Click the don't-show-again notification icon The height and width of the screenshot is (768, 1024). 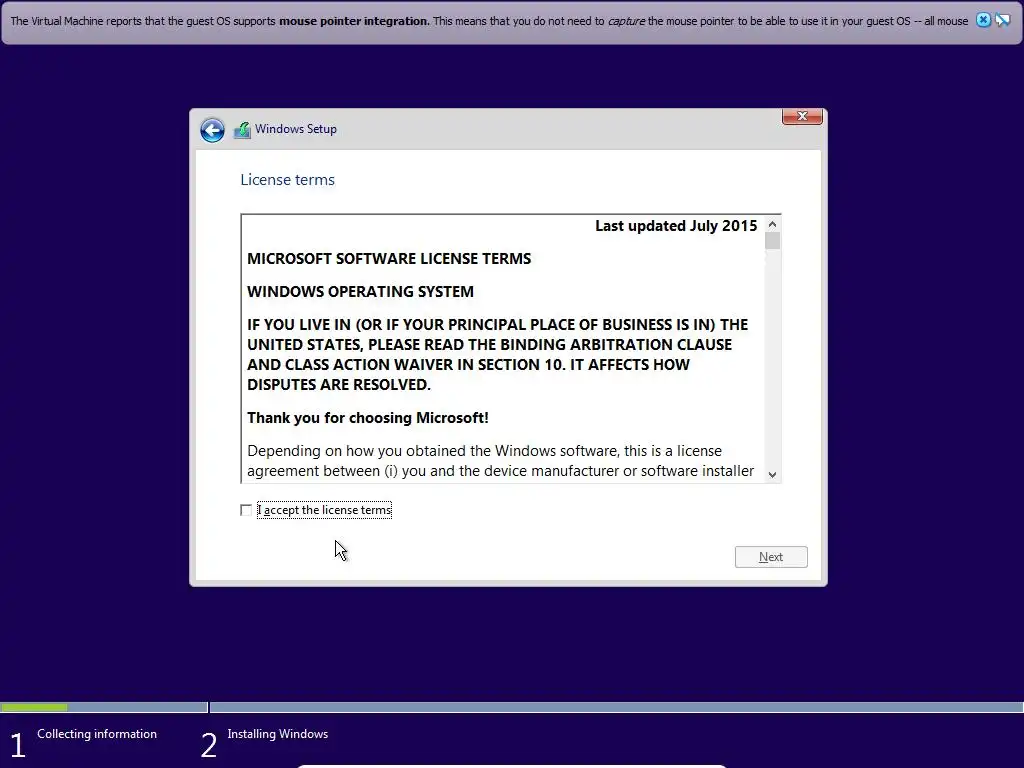coord(1002,20)
